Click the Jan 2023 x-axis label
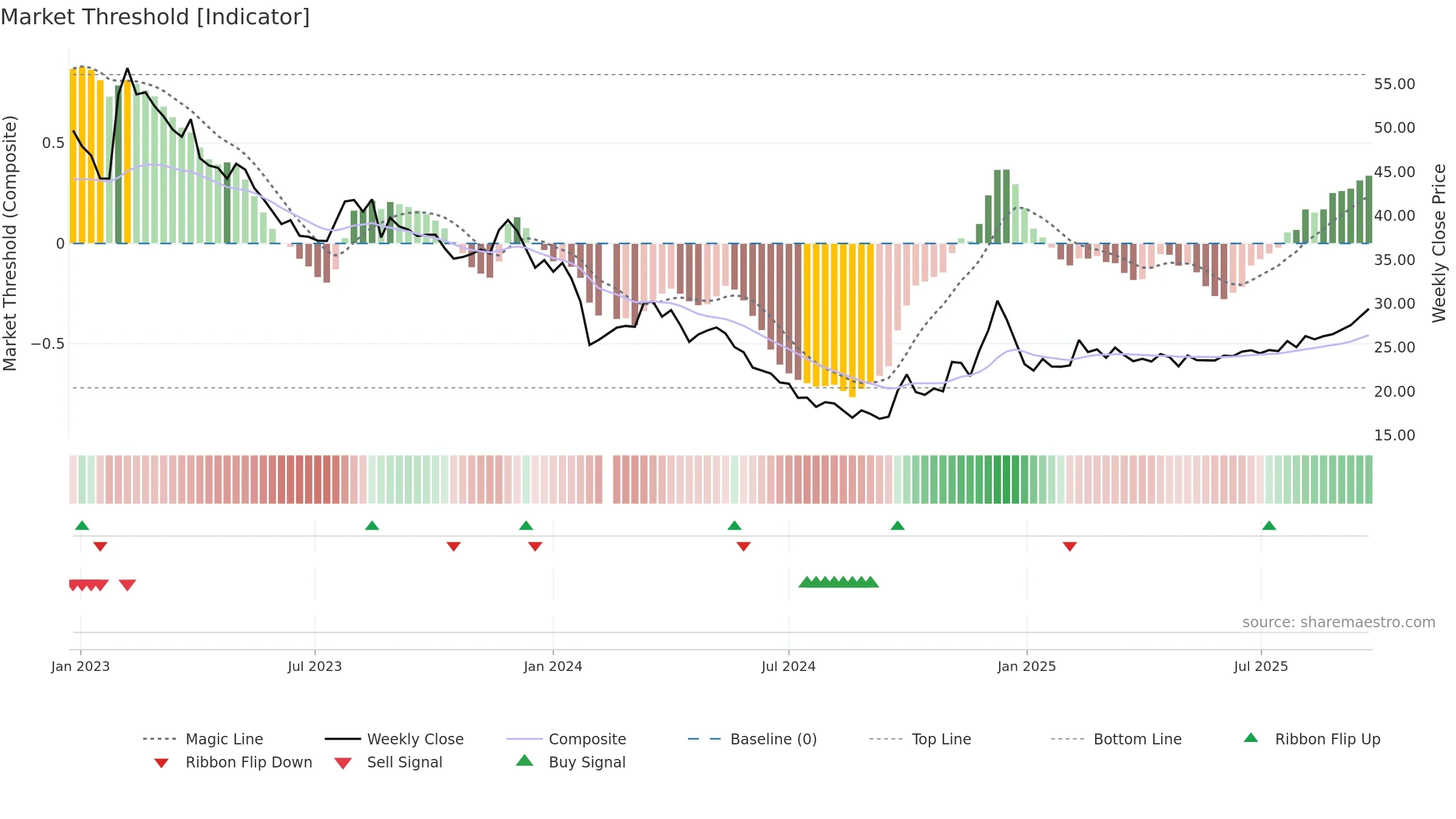Screen dimensions: 1456x819 [80, 666]
